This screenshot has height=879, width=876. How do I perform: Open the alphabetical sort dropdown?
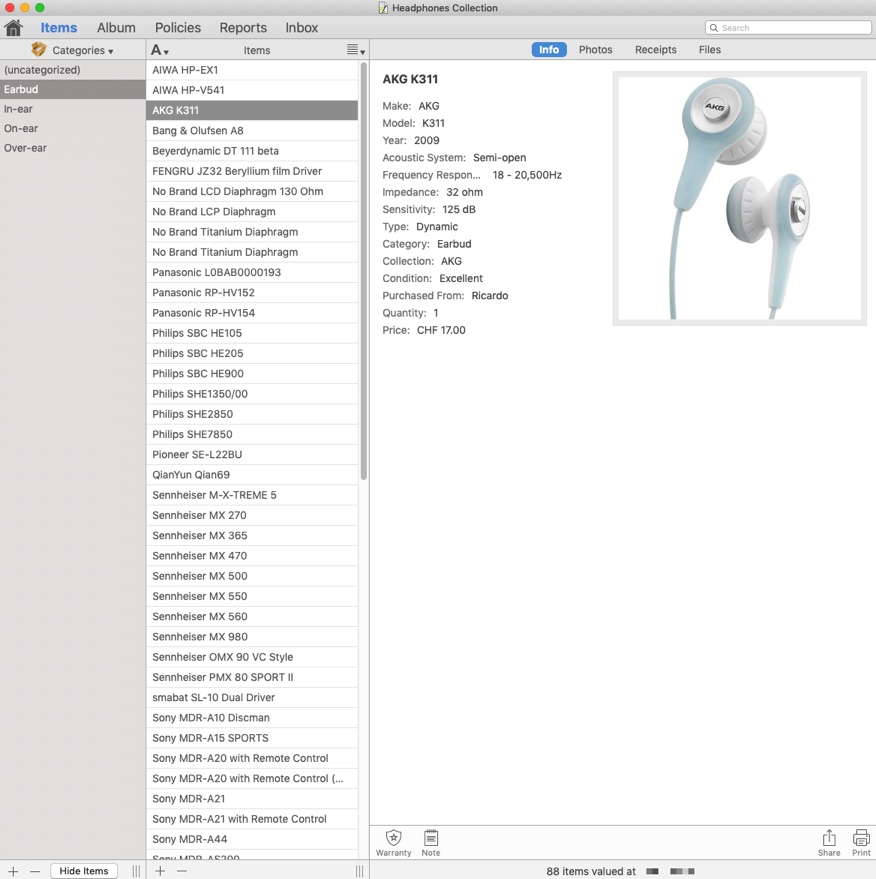coord(160,50)
